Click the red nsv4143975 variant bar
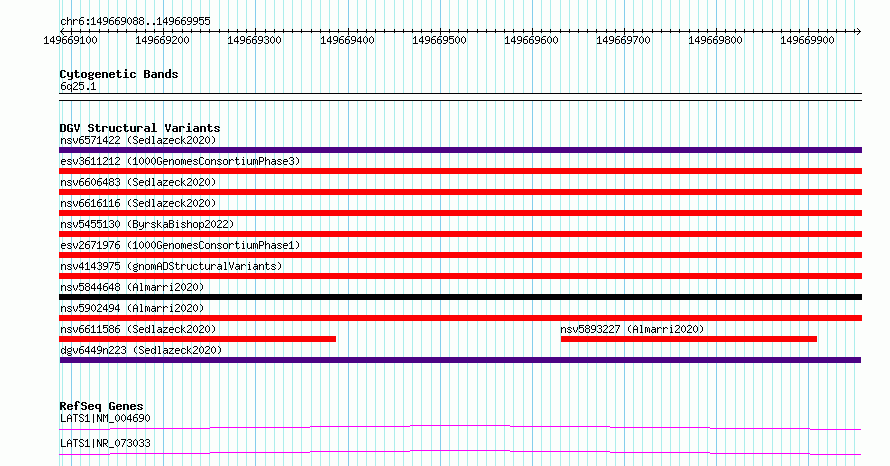The image size is (890, 466). (x=460, y=276)
